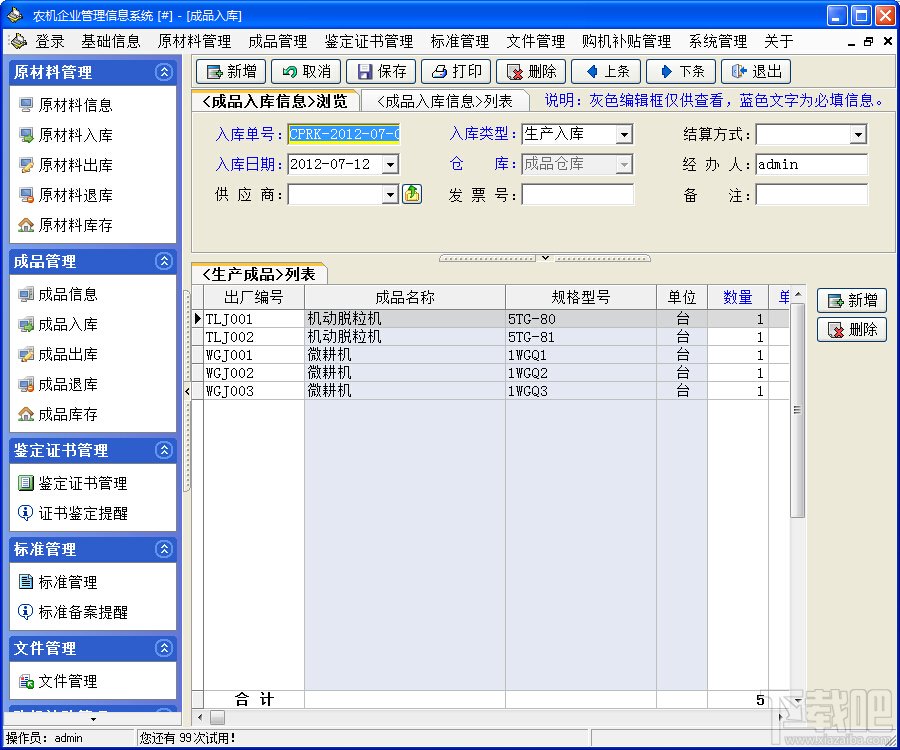900x750 pixels.
Task: Click the 备注 input field
Action: pyautogui.click(x=812, y=195)
